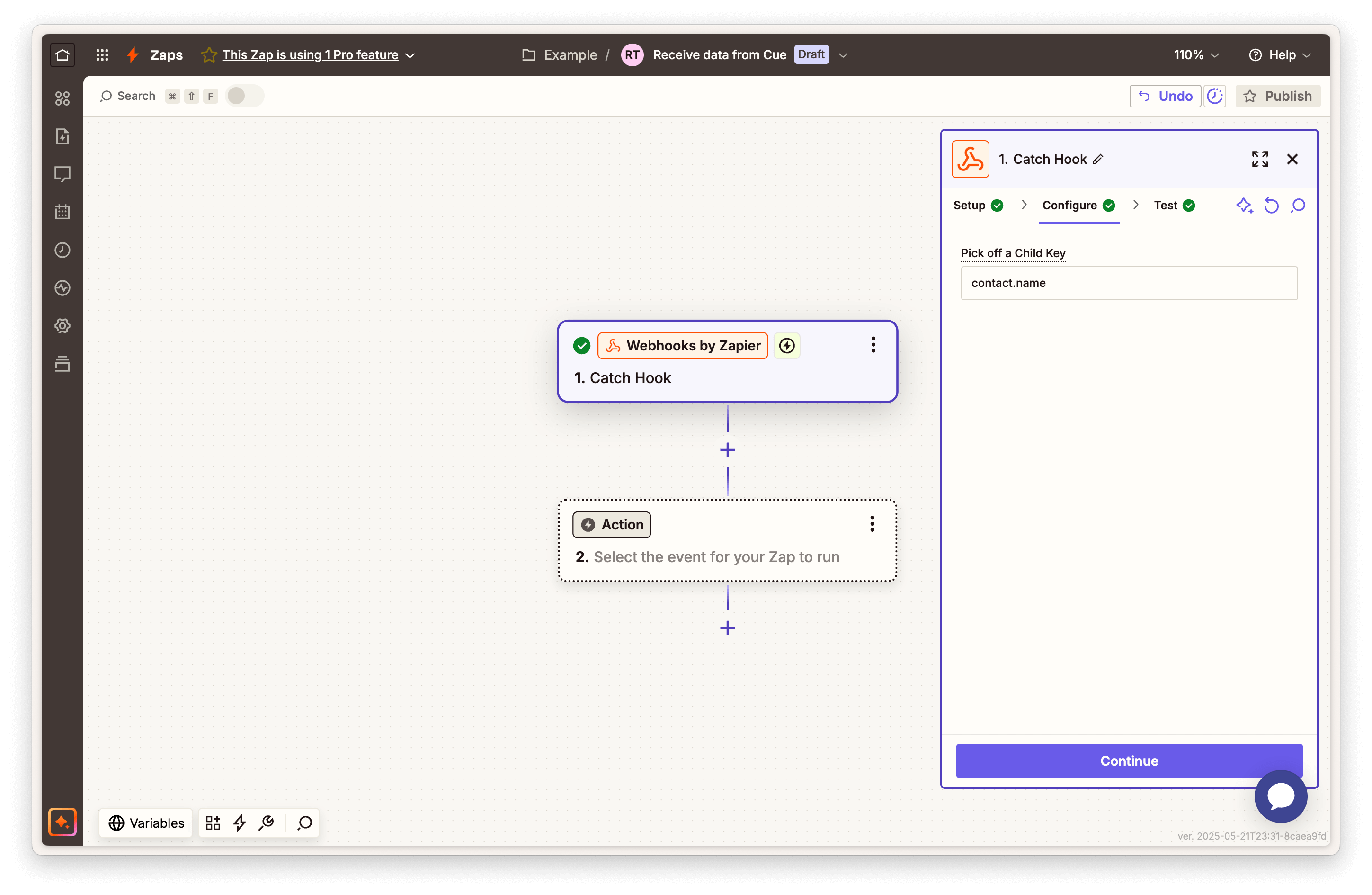
Task: Click the wrench tool in bottom toolbar
Action: [267, 823]
